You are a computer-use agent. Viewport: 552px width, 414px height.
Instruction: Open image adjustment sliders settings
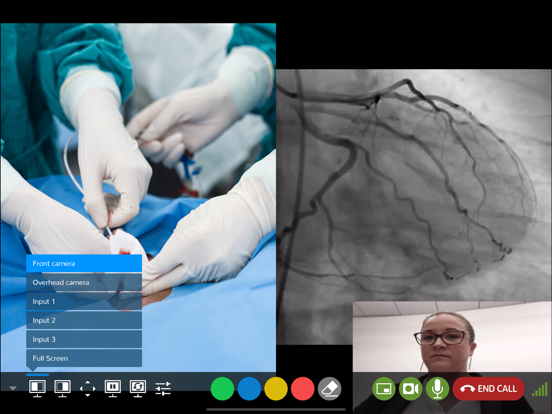163,388
